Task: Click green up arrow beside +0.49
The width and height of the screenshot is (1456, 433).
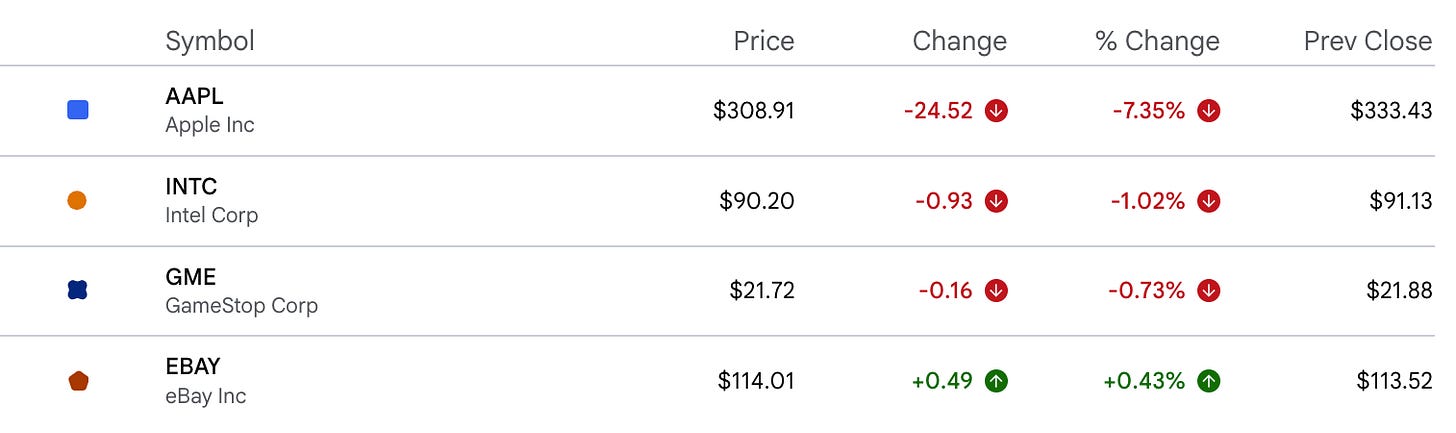Action: [995, 381]
